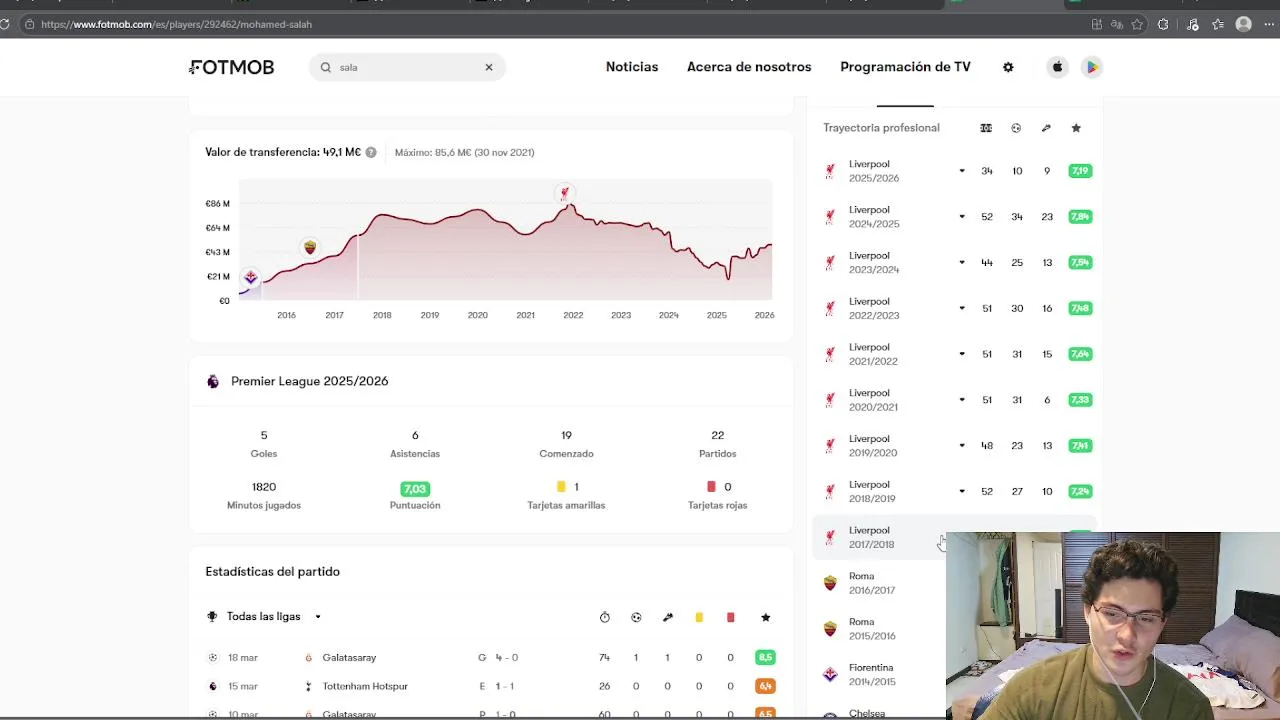Open the browser profile avatar
The height and width of the screenshot is (720, 1280).
coord(1244,24)
